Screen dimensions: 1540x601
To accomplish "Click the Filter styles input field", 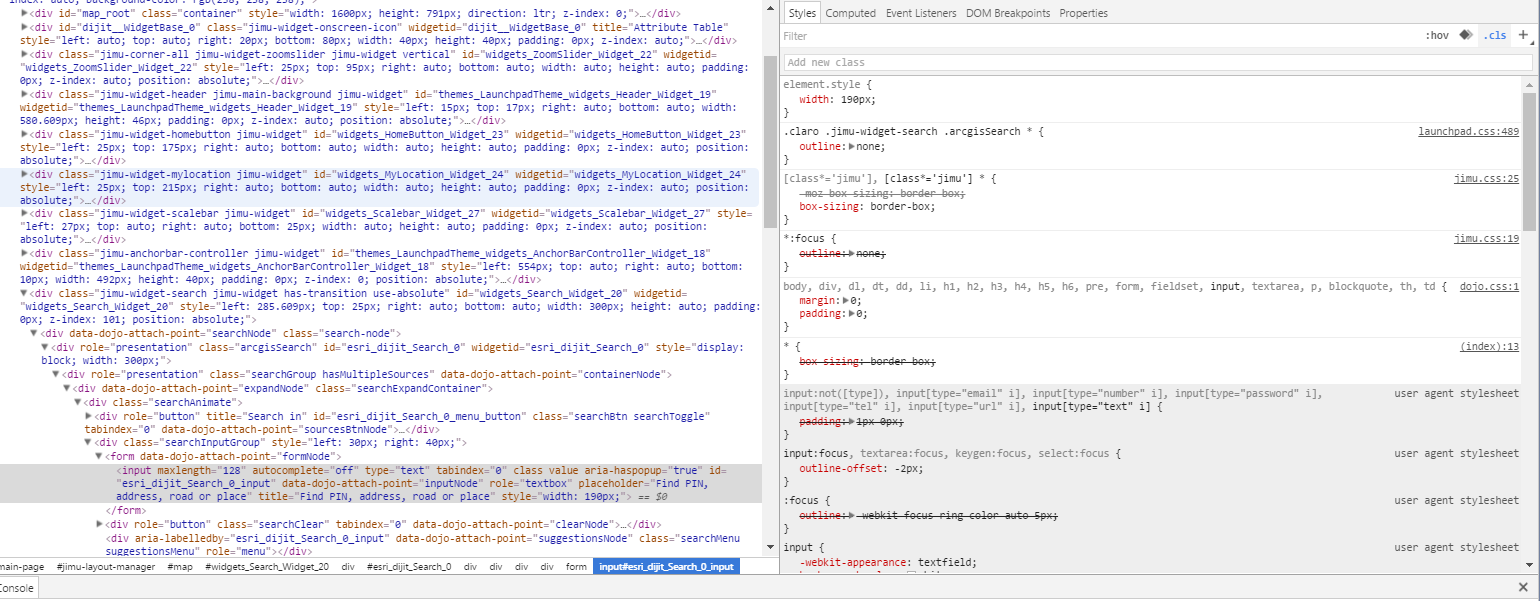I will (x=1100, y=36).
